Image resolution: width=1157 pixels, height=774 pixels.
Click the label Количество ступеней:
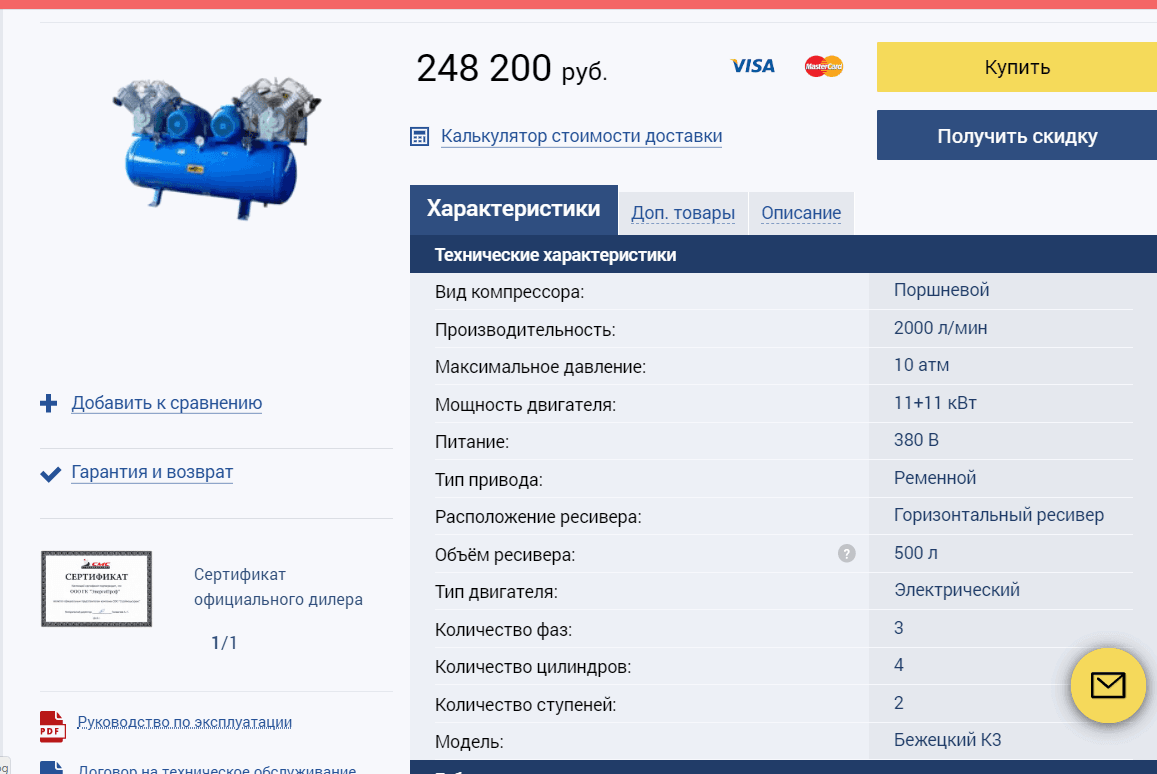(525, 705)
